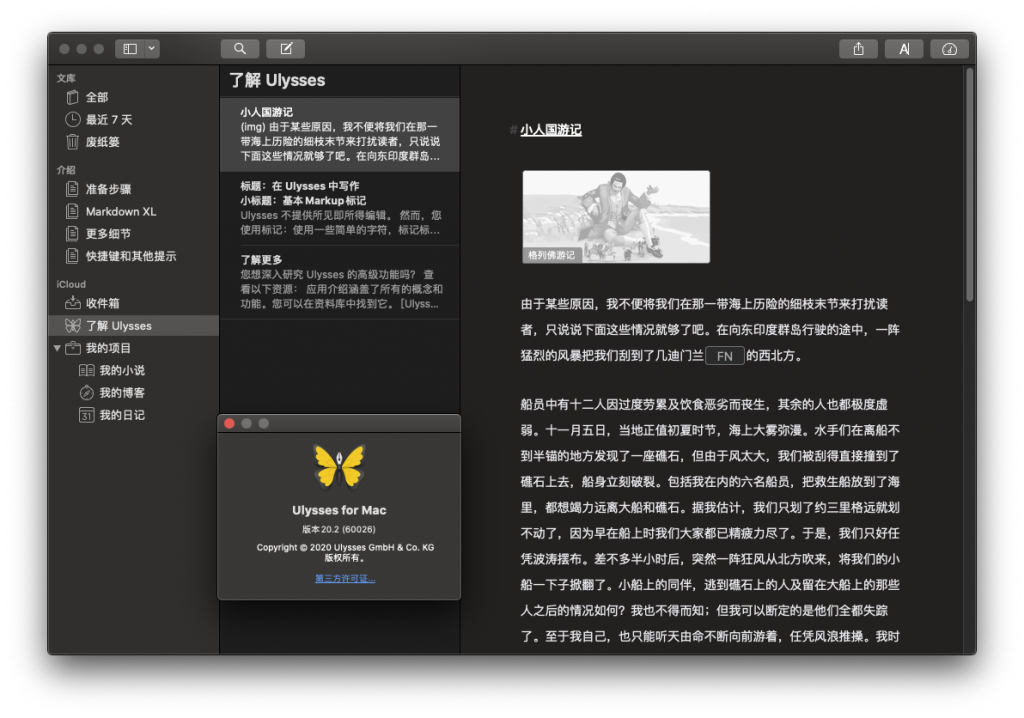Image resolution: width=1024 pixels, height=718 pixels.
Task: Click the 版本 20.2 (60026) text
Action: coord(339,529)
